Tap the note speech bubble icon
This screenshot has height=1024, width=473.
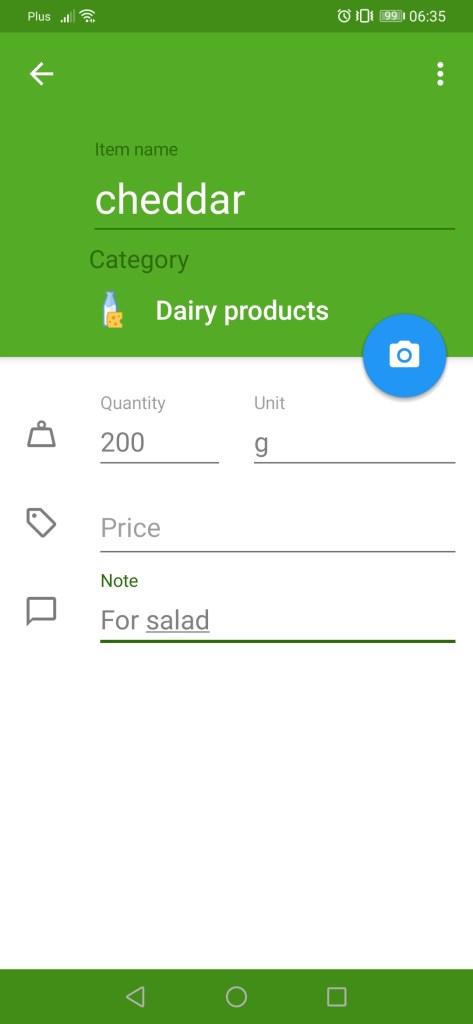pyautogui.click(x=41, y=611)
